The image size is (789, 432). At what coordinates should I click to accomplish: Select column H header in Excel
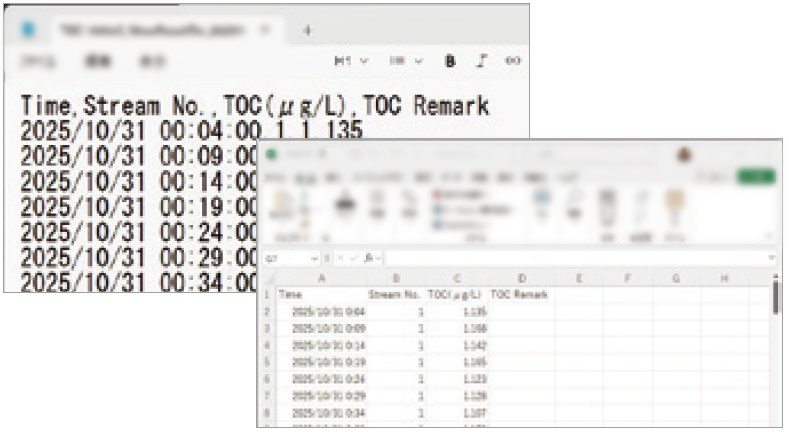pos(724,278)
